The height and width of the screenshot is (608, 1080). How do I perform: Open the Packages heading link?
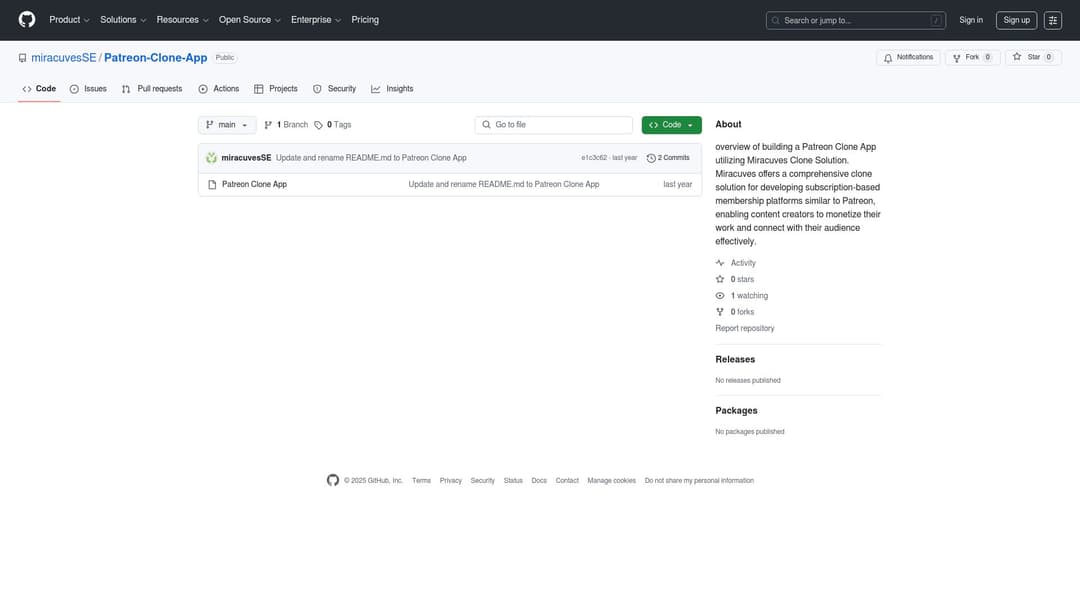point(736,410)
